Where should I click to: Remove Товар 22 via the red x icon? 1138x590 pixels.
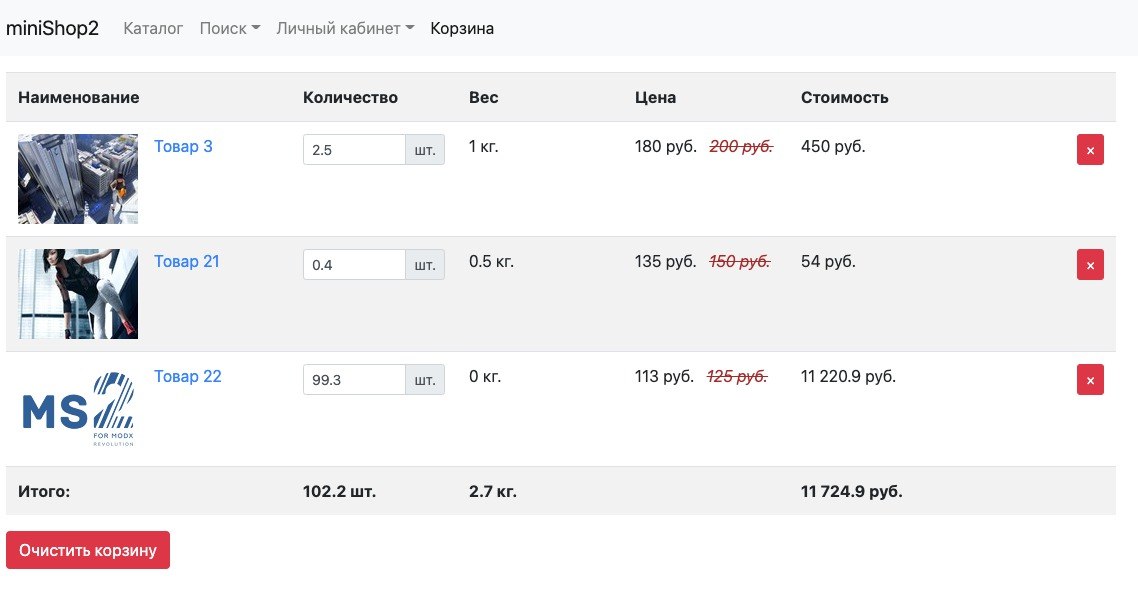pos(1089,380)
